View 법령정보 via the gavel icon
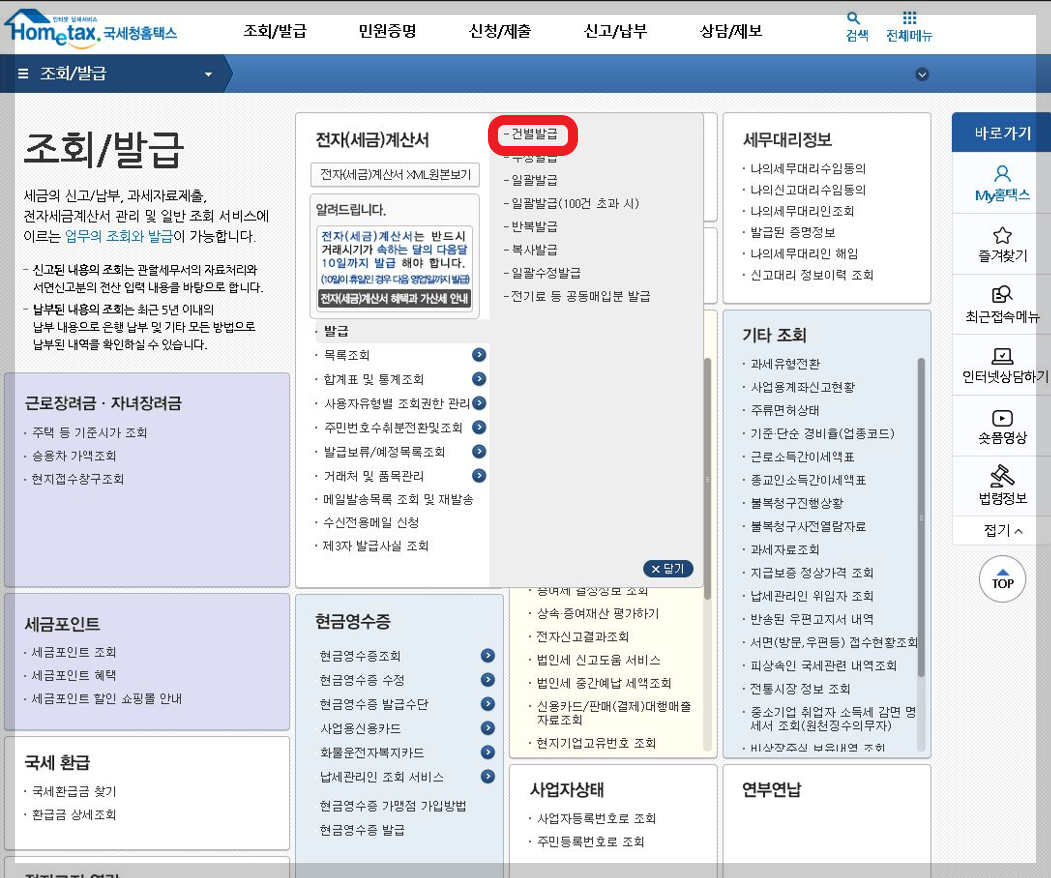The height and width of the screenshot is (878, 1051). pyautogui.click(x=1001, y=478)
